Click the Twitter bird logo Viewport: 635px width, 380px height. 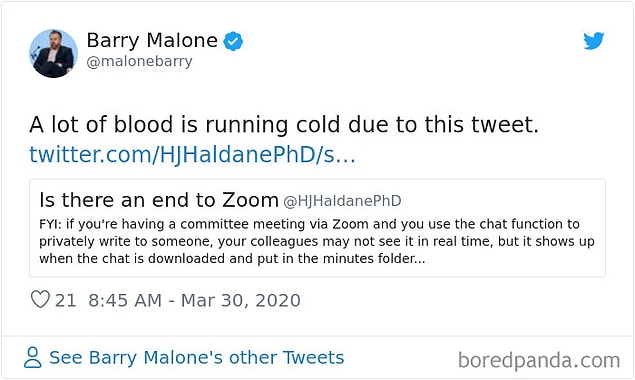[594, 41]
